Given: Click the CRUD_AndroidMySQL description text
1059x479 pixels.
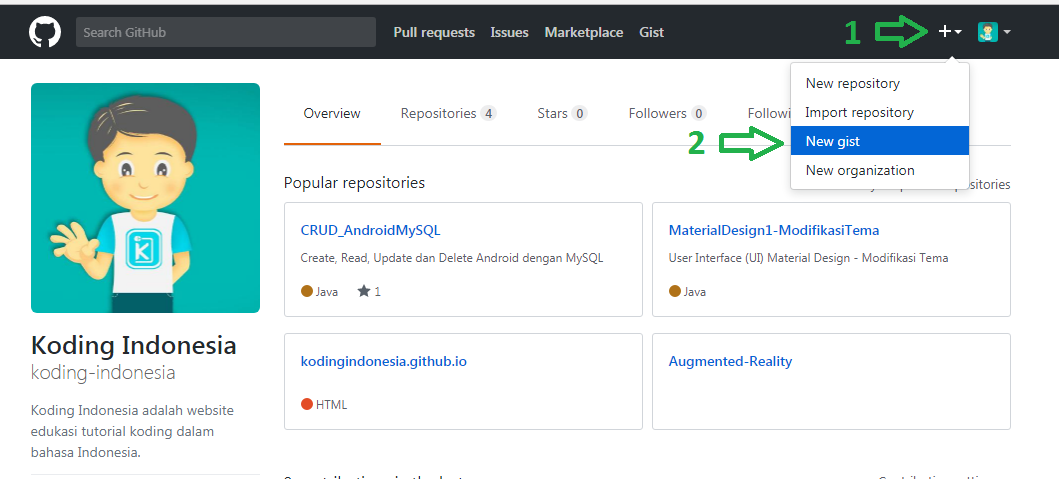Looking at the screenshot, I should point(452,258).
